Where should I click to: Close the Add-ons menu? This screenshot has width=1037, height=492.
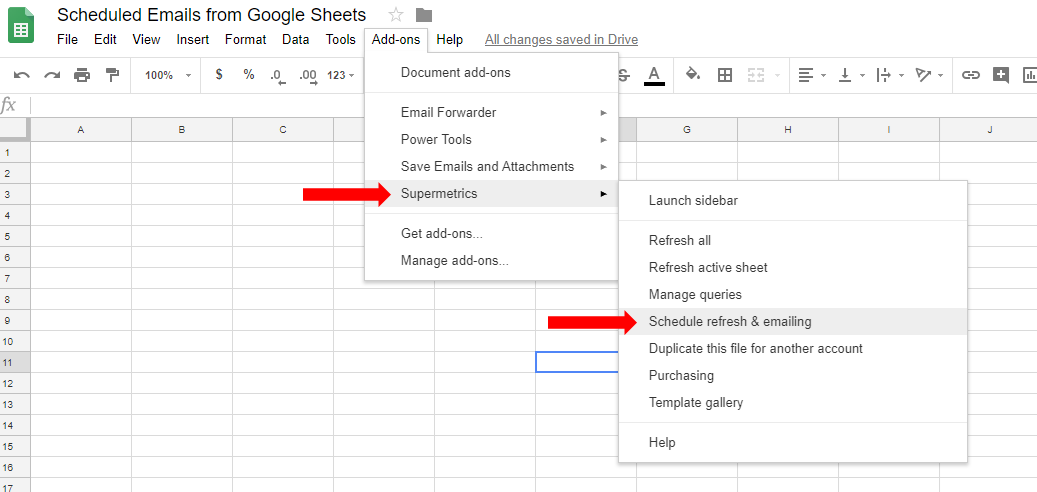[395, 40]
